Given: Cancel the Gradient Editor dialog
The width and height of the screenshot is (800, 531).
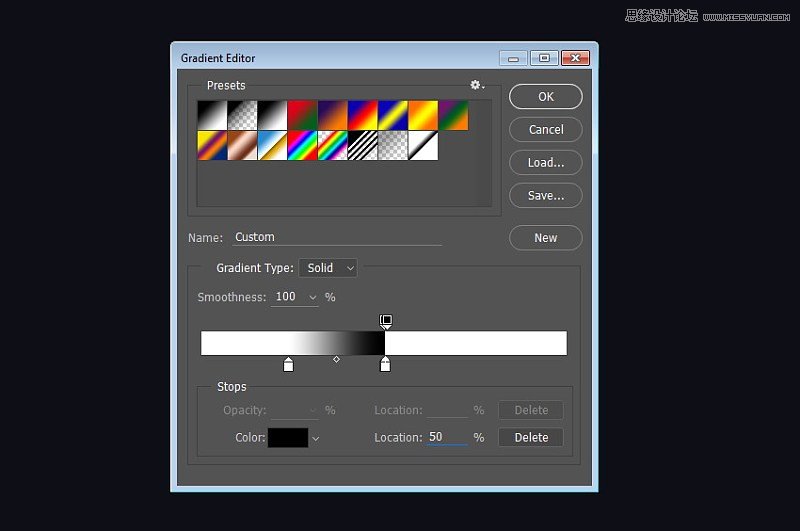Looking at the screenshot, I should (545, 130).
